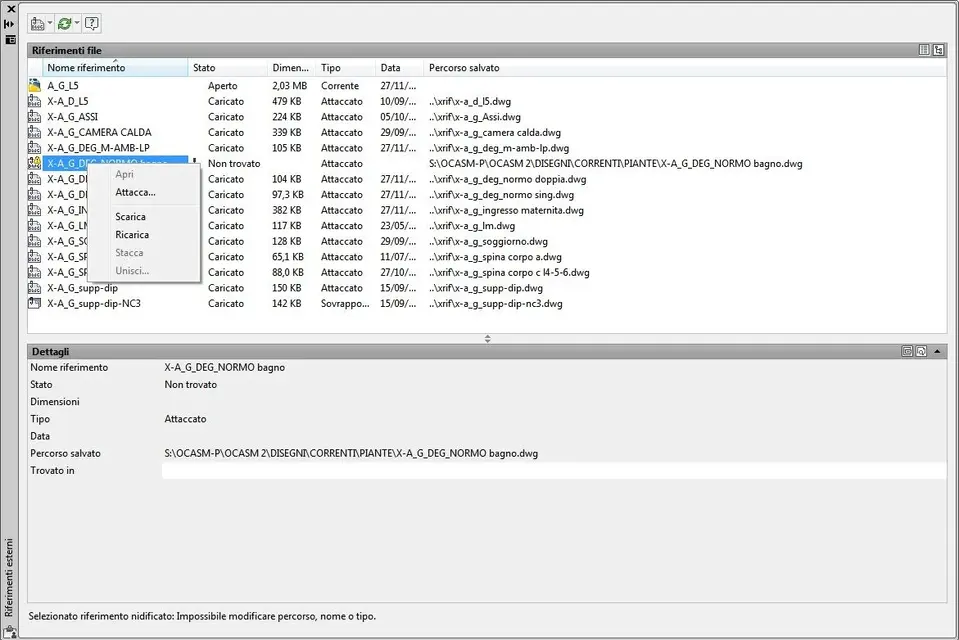Click xref icon in the 65,1 KB row
This screenshot has width=959, height=640.
[35, 256]
